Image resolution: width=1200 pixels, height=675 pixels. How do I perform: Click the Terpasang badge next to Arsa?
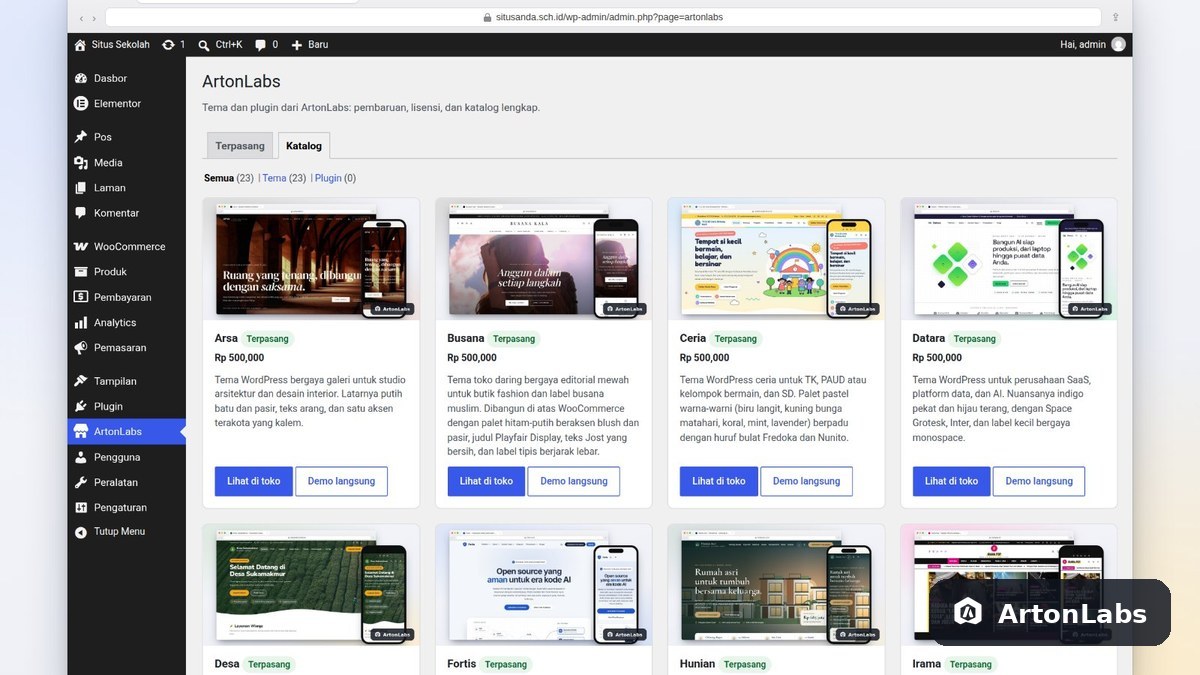pyautogui.click(x=267, y=339)
